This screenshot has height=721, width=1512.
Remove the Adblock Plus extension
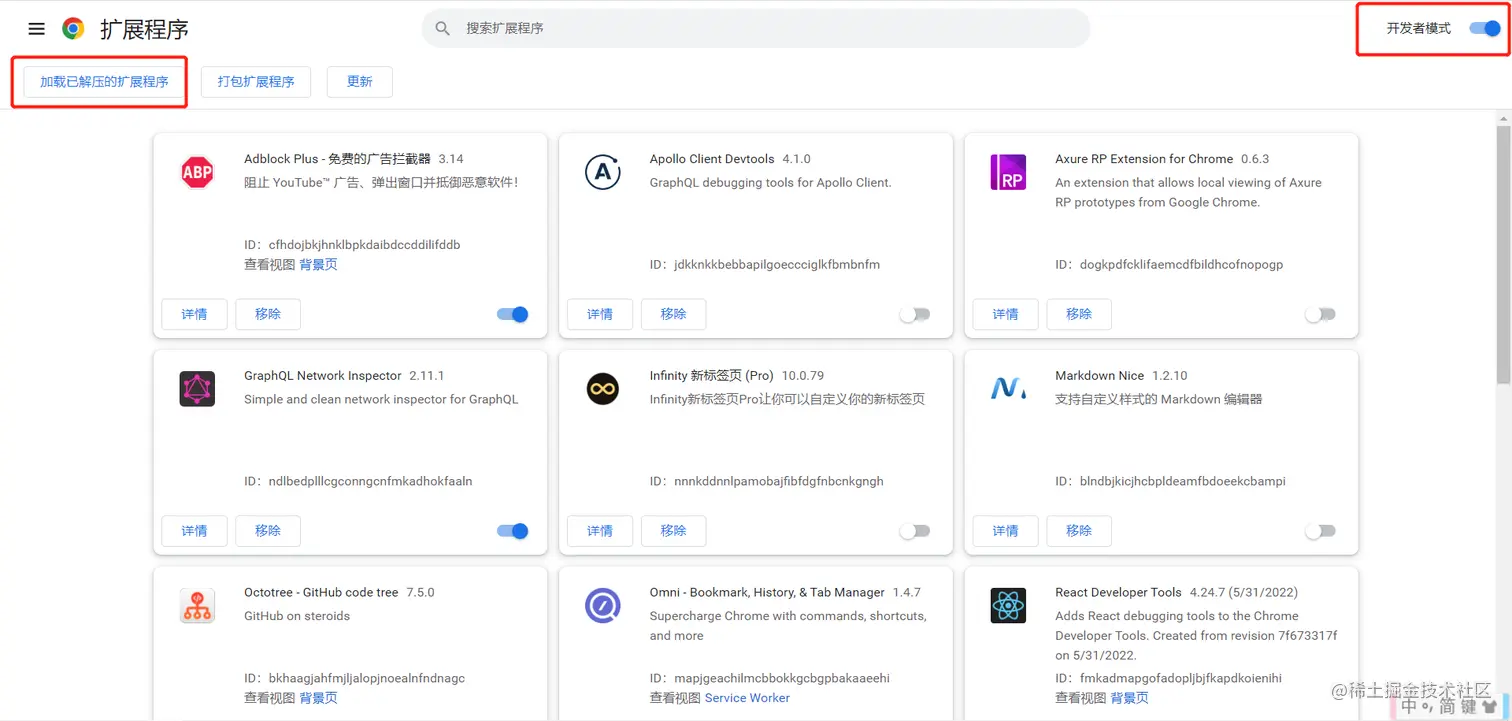coord(268,314)
